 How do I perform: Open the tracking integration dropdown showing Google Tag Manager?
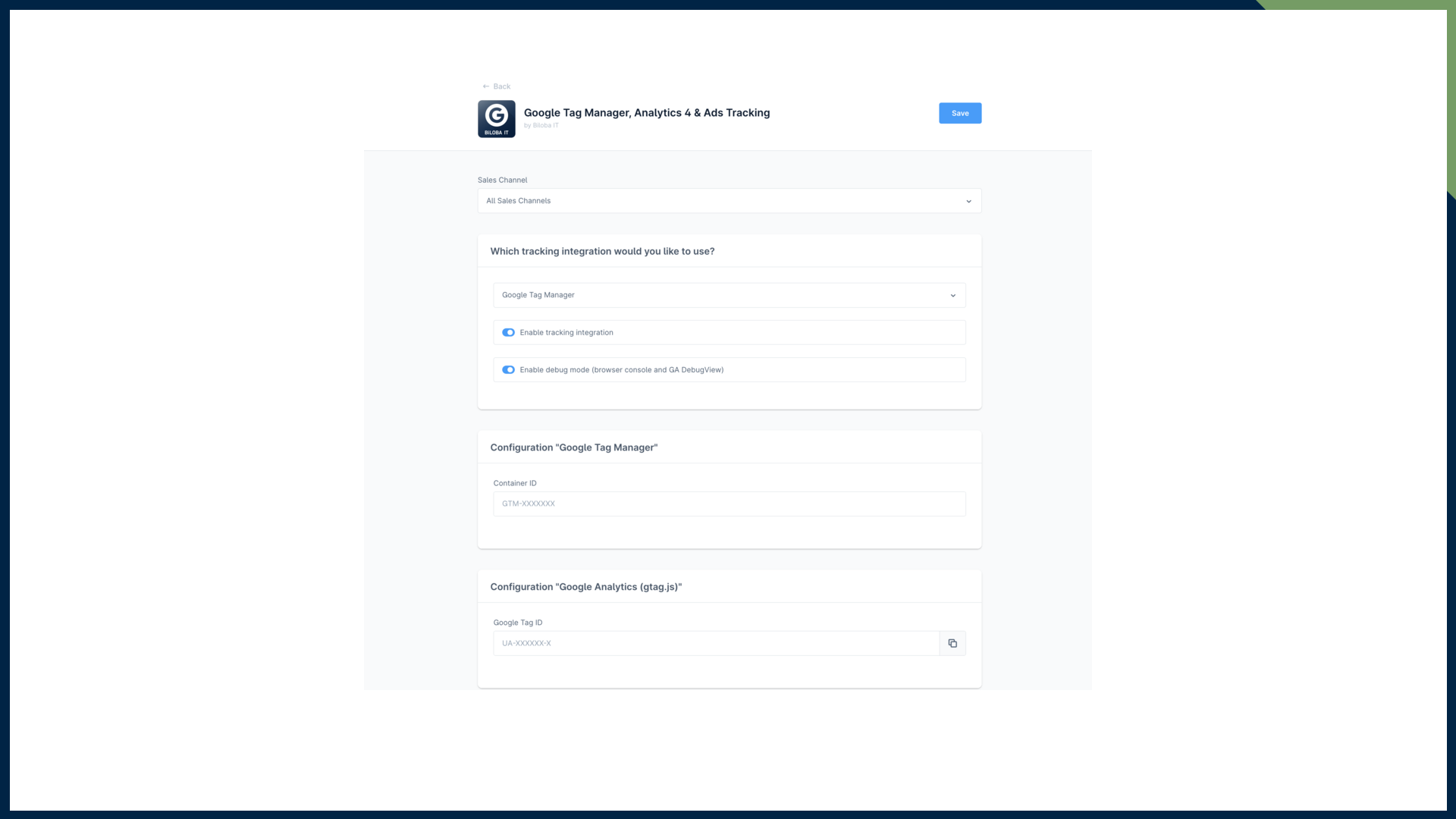730,295
